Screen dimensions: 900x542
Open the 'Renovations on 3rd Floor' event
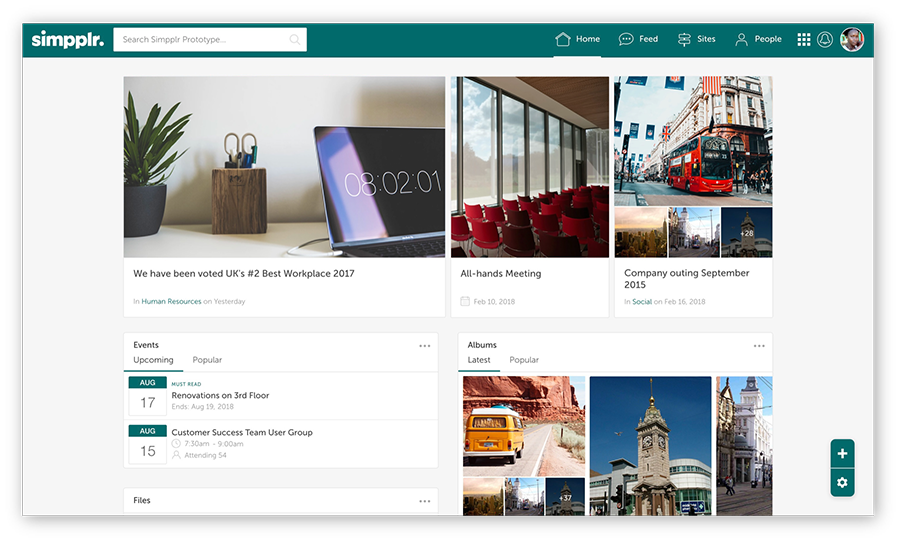click(220, 395)
